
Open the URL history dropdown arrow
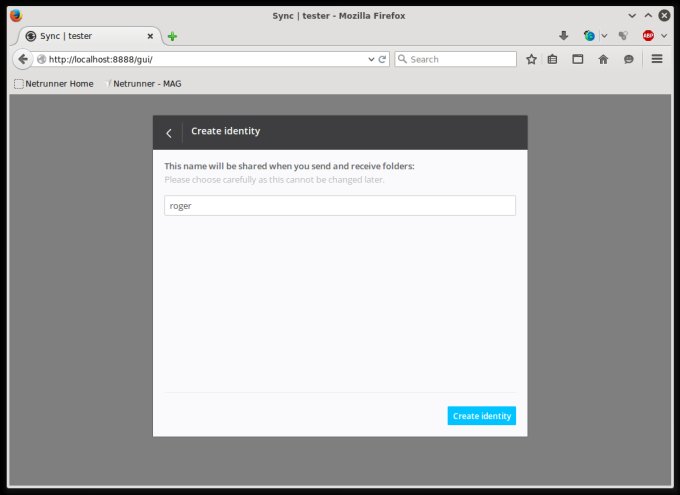[371, 59]
